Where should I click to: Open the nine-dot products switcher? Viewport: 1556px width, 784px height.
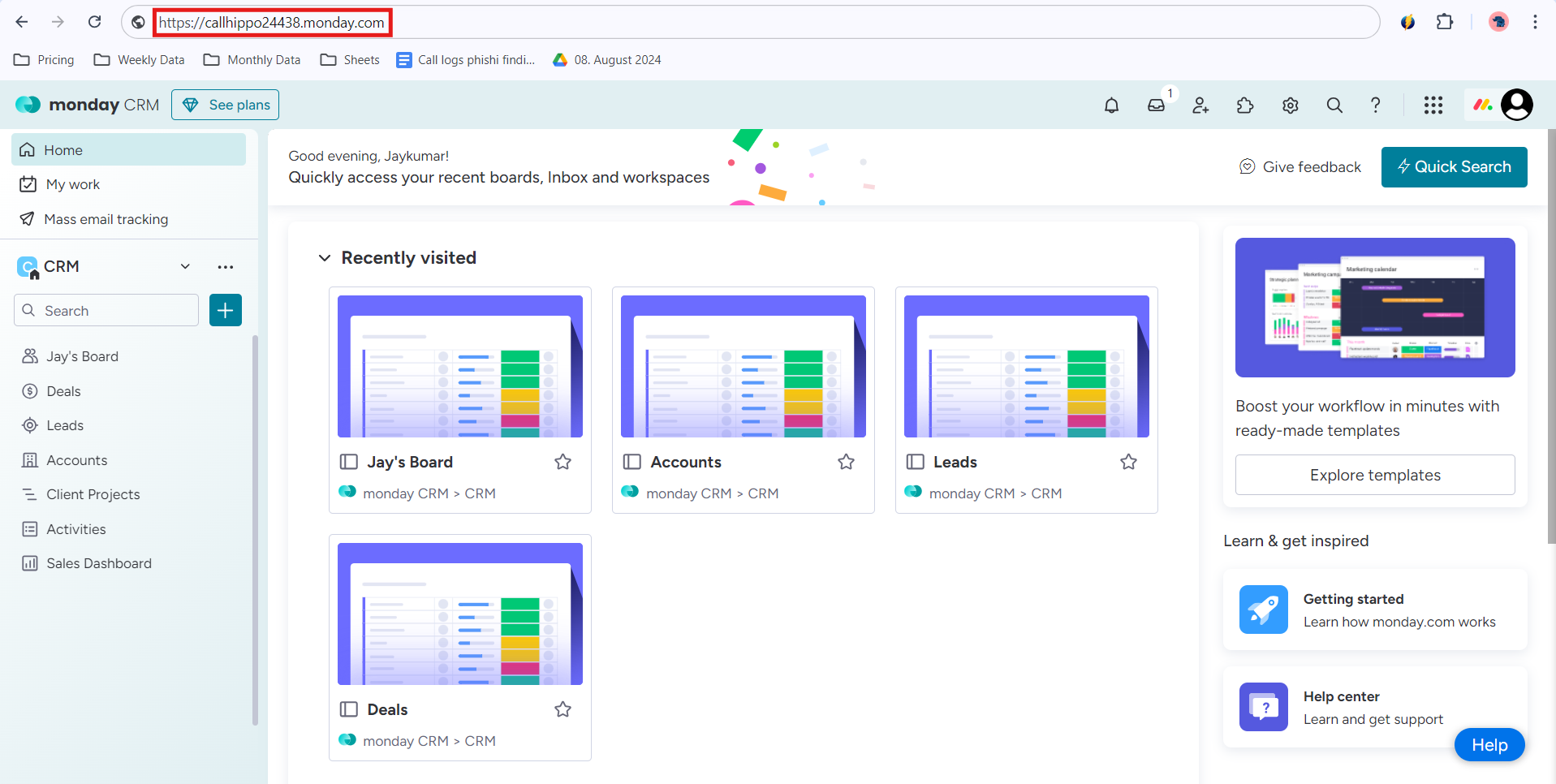(x=1433, y=106)
